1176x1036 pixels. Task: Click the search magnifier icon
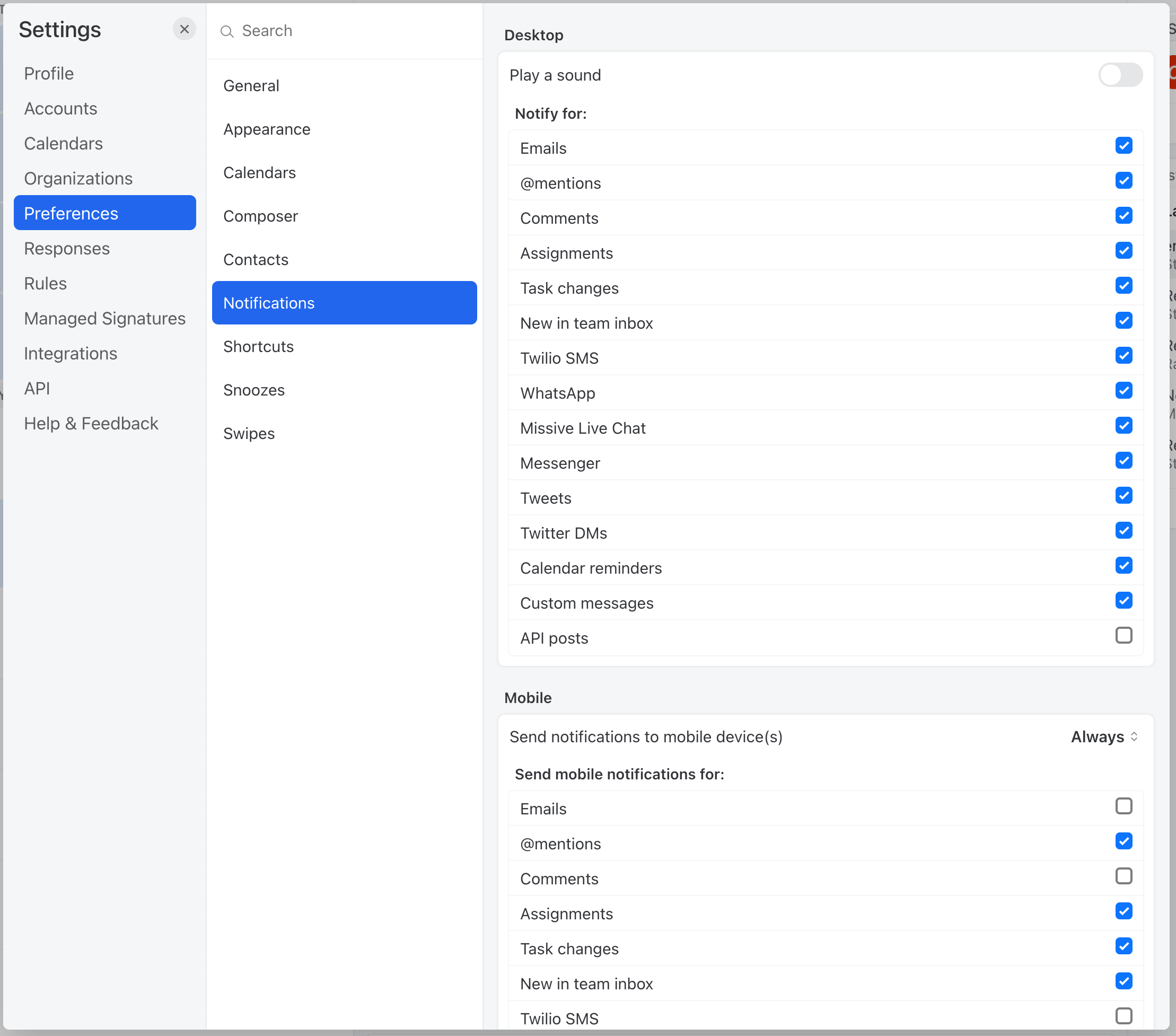[x=227, y=31]
